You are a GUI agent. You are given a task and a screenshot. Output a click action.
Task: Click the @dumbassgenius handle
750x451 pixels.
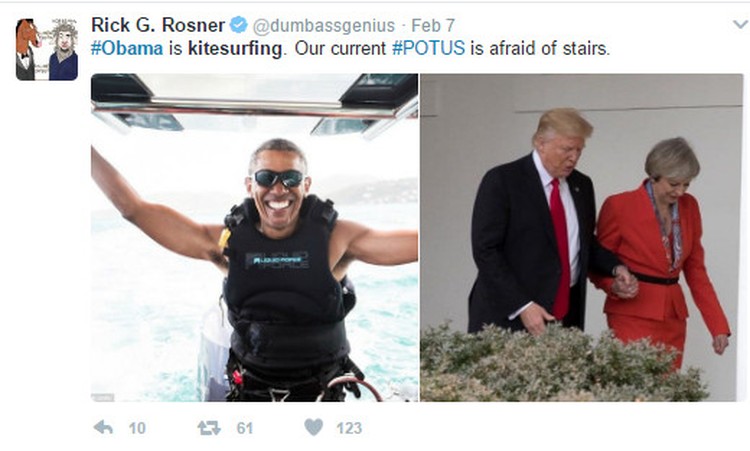point(323,25)
